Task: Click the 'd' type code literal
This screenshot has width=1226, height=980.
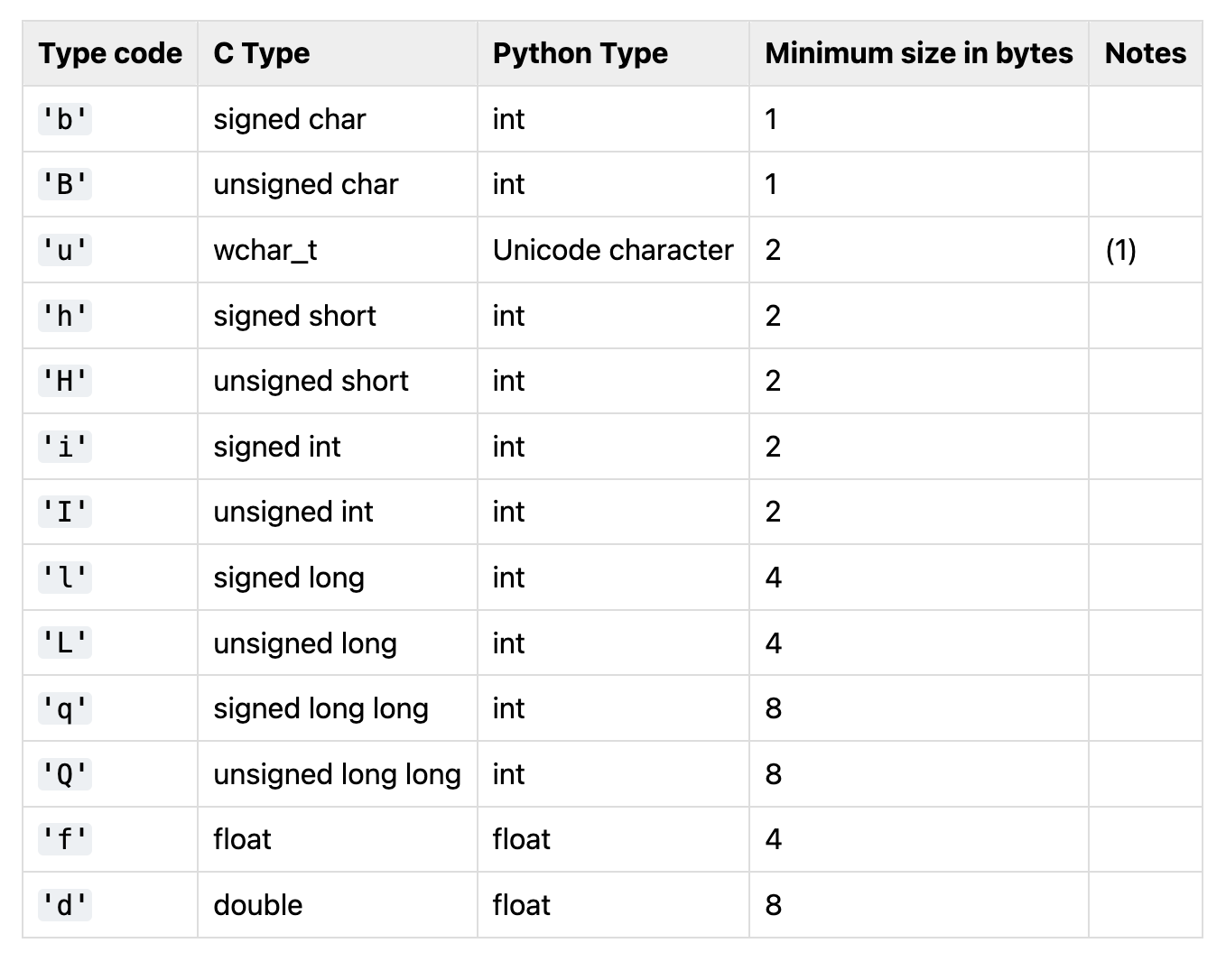Action: [x=65, y=905]
